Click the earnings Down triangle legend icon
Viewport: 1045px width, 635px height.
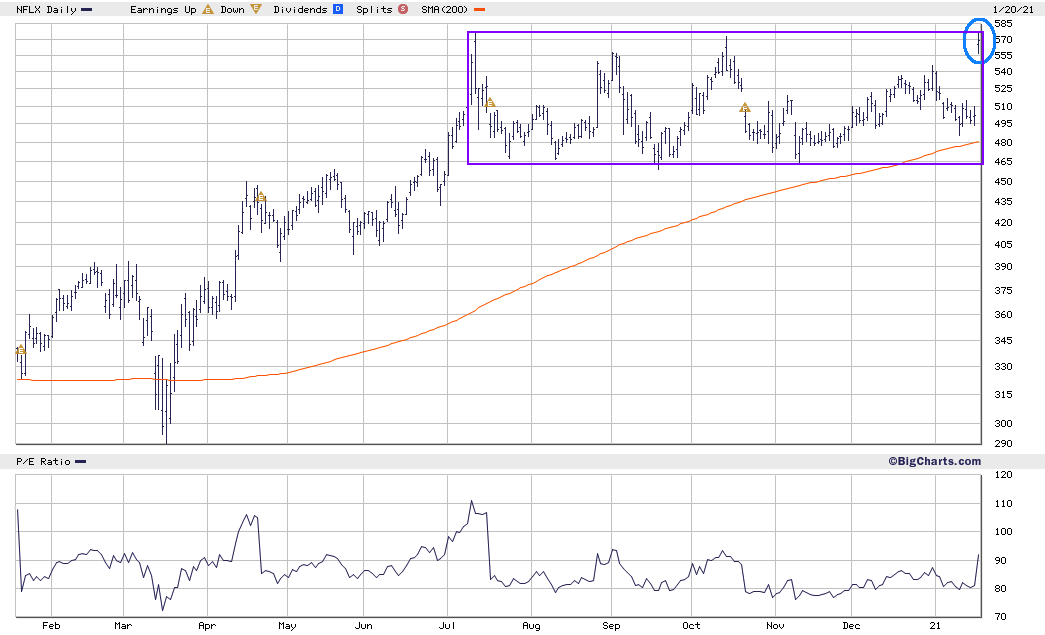click(256, 9)
